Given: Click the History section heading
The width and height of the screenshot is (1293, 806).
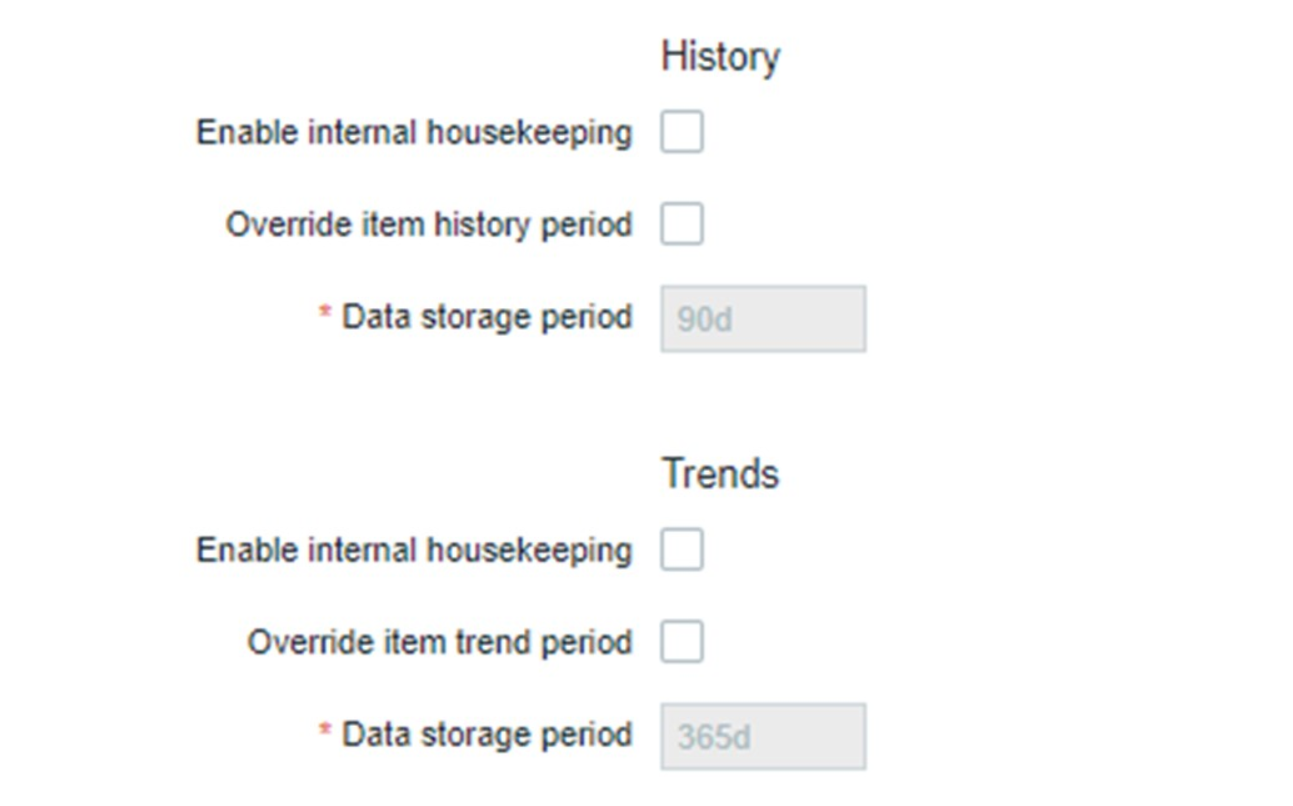Looking at the screenshot, I should (x=720, y=56).
